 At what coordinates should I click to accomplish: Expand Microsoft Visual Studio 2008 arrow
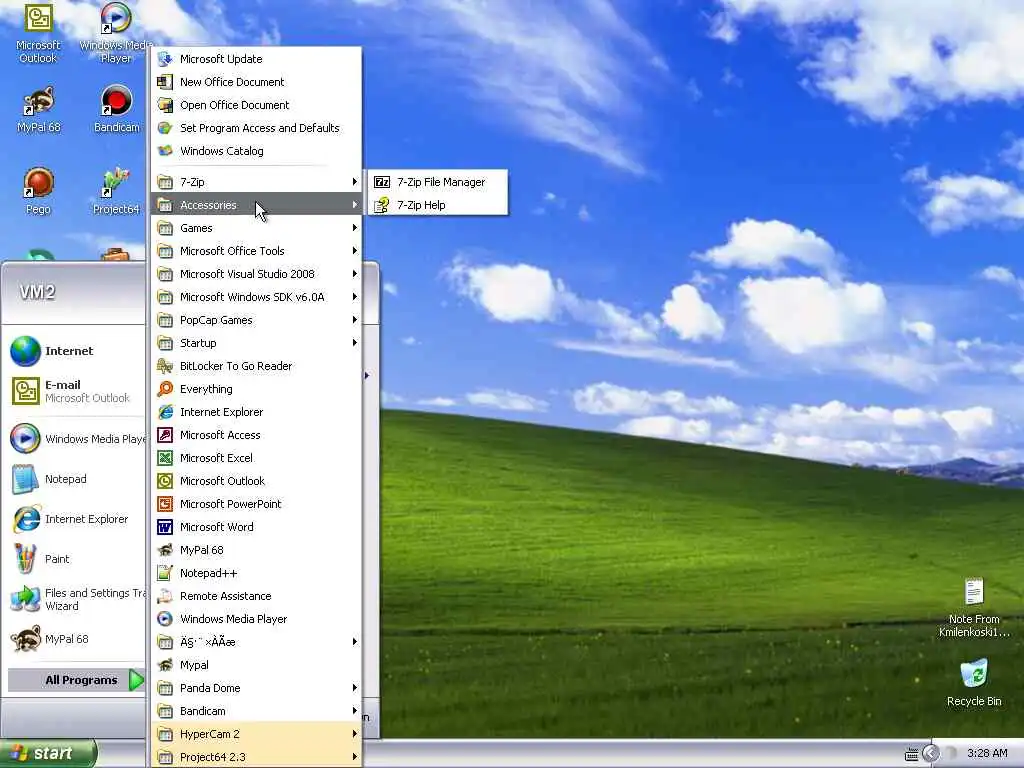point(355,274)
